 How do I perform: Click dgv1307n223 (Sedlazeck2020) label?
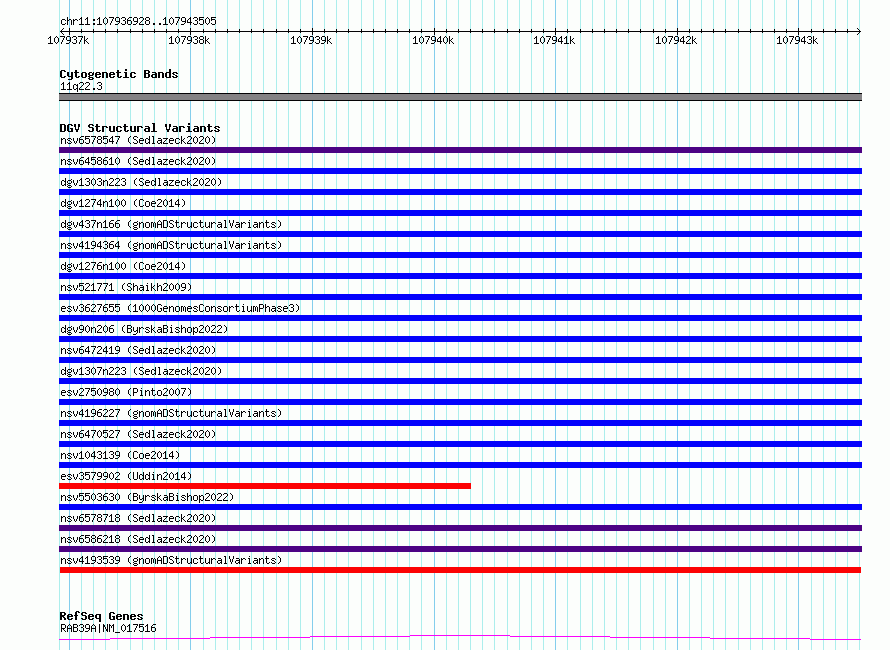141,371
